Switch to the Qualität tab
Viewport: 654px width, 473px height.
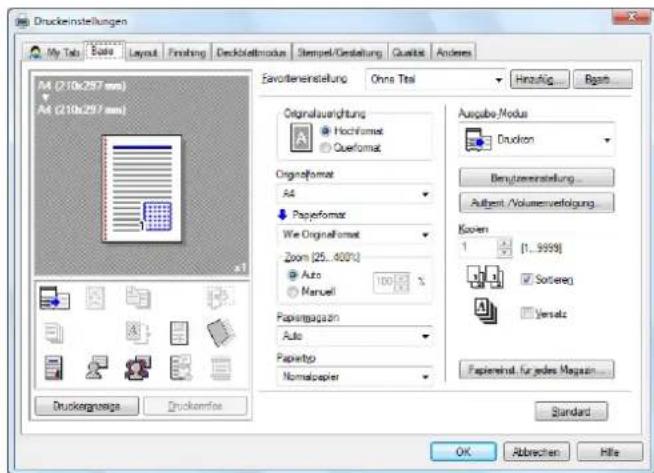click(409, 53)
